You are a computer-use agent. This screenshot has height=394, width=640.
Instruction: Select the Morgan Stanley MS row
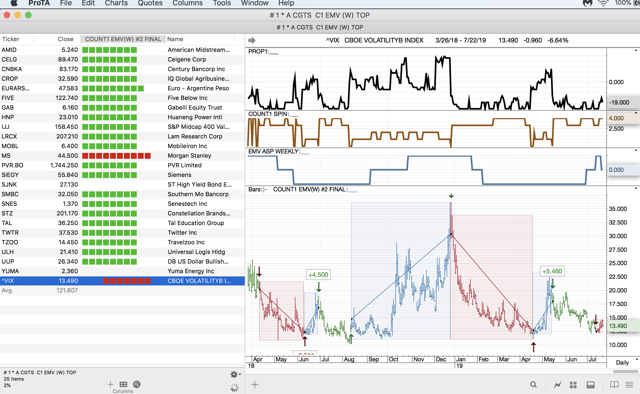click(122, 156)
